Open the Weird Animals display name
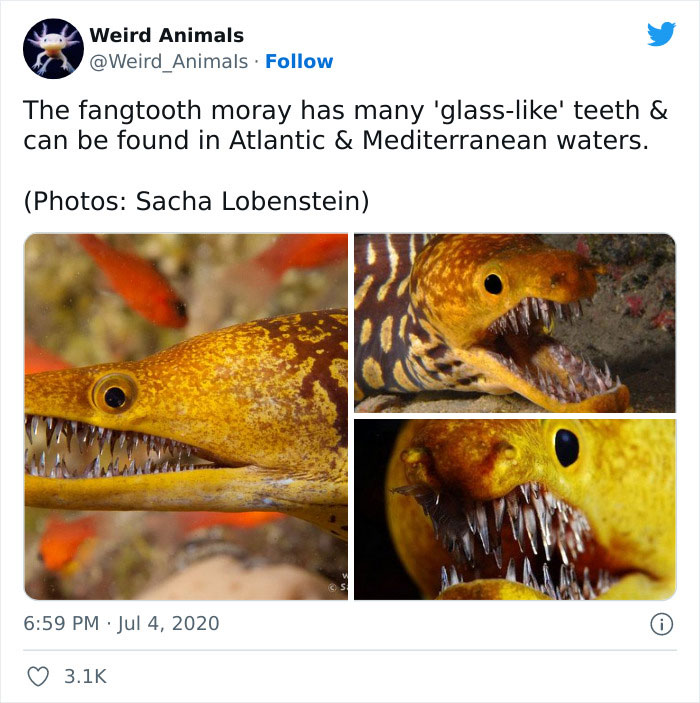 point(166,36)
